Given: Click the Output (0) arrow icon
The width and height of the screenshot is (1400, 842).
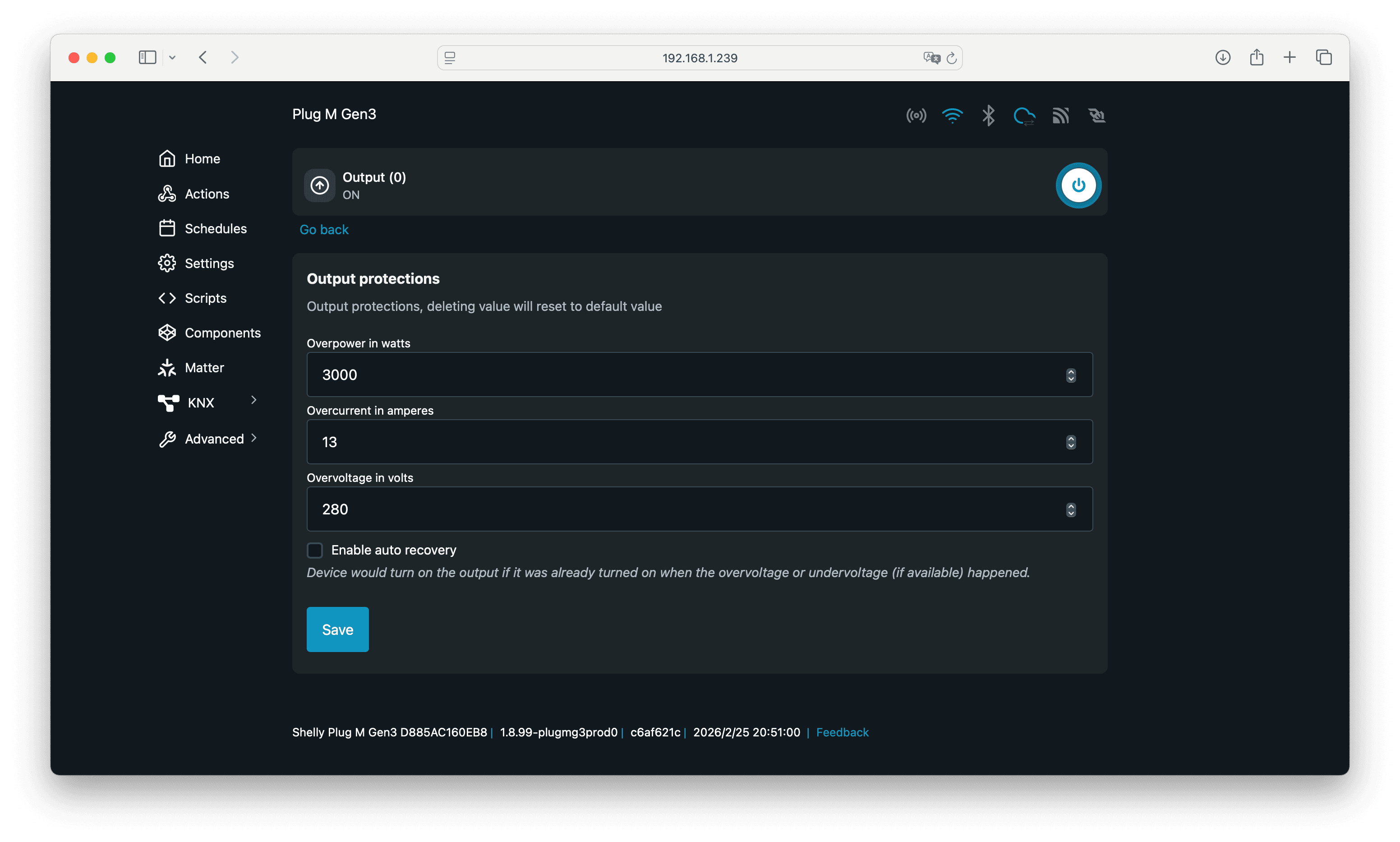Looking at the screenshot, I should click(x=320, y=185).
